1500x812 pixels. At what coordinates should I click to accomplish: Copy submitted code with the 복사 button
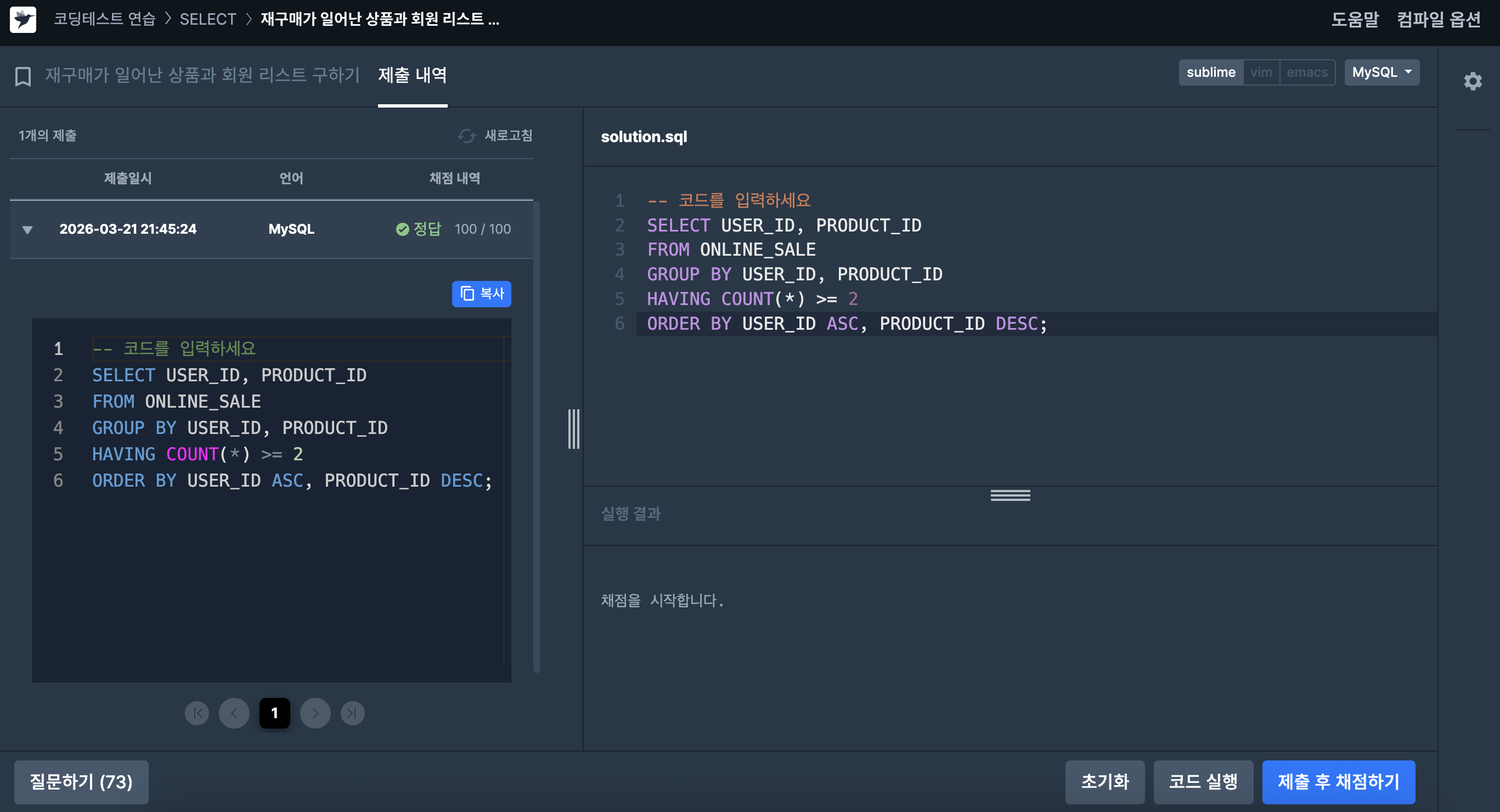tap(481, 294)
